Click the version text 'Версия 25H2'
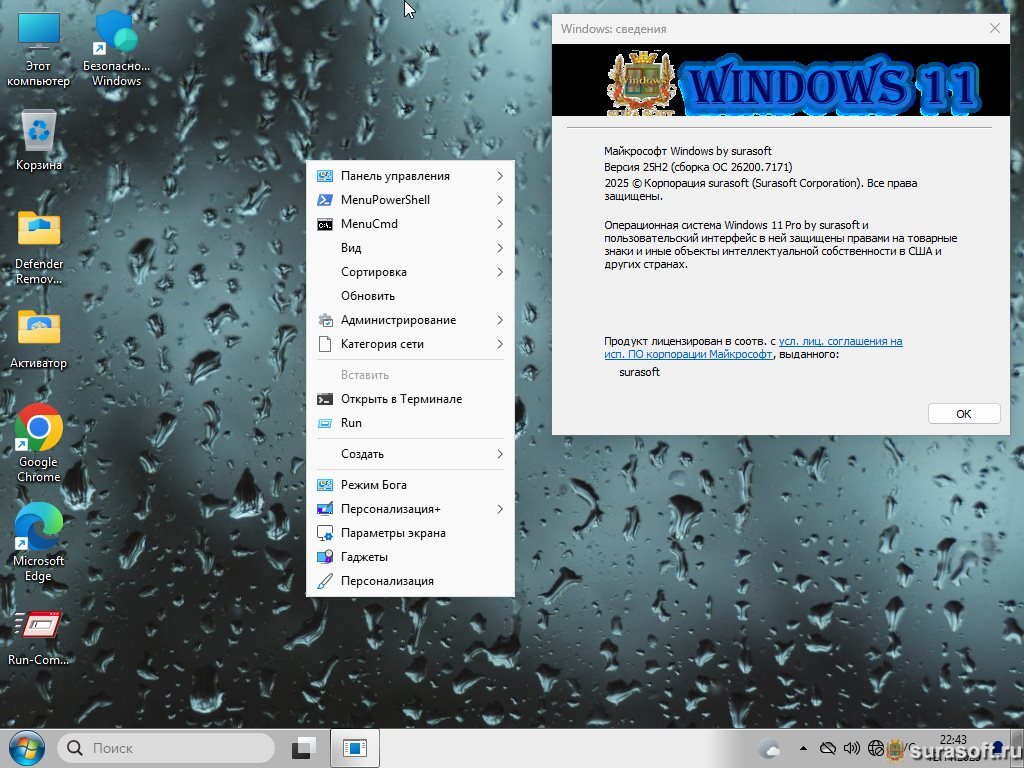Viewport: 1024px width, 768px height. [x=636, y=167]
